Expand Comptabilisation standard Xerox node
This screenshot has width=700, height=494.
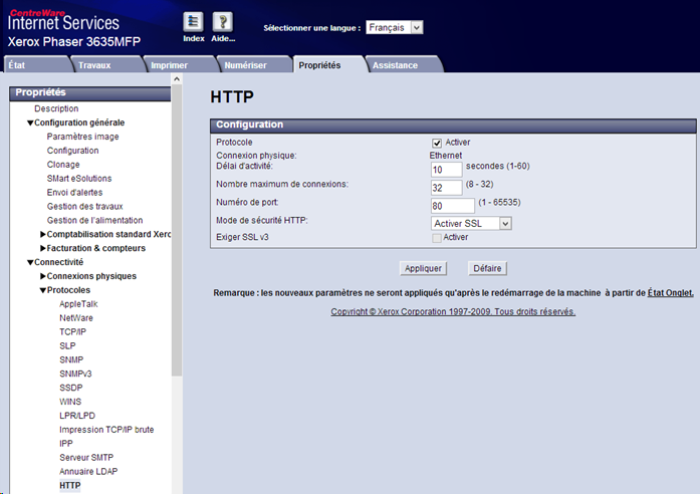coord(43,234)
